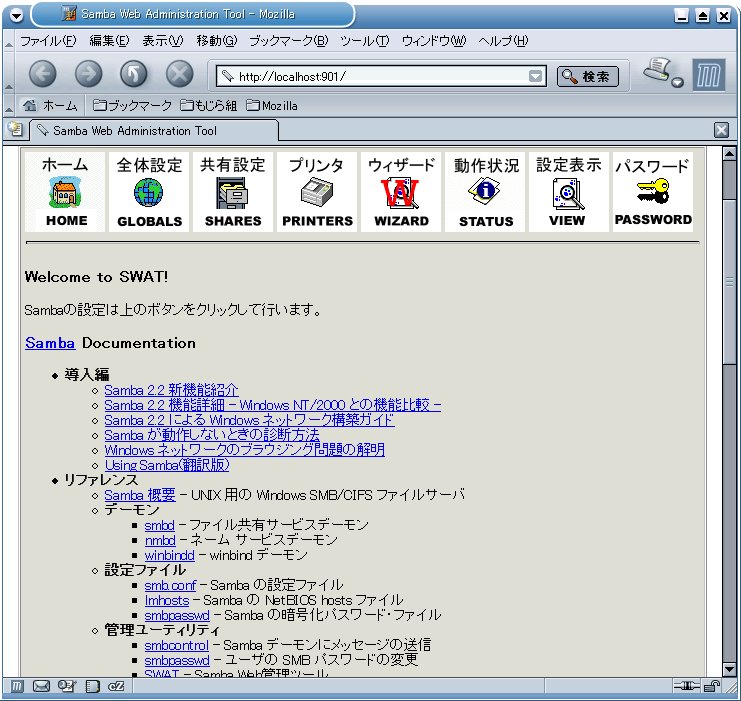Open Using Samba(翻訳版) link
Image resolution: width=741 pixels, height=701 pixels.
click(x=167, y=465)
